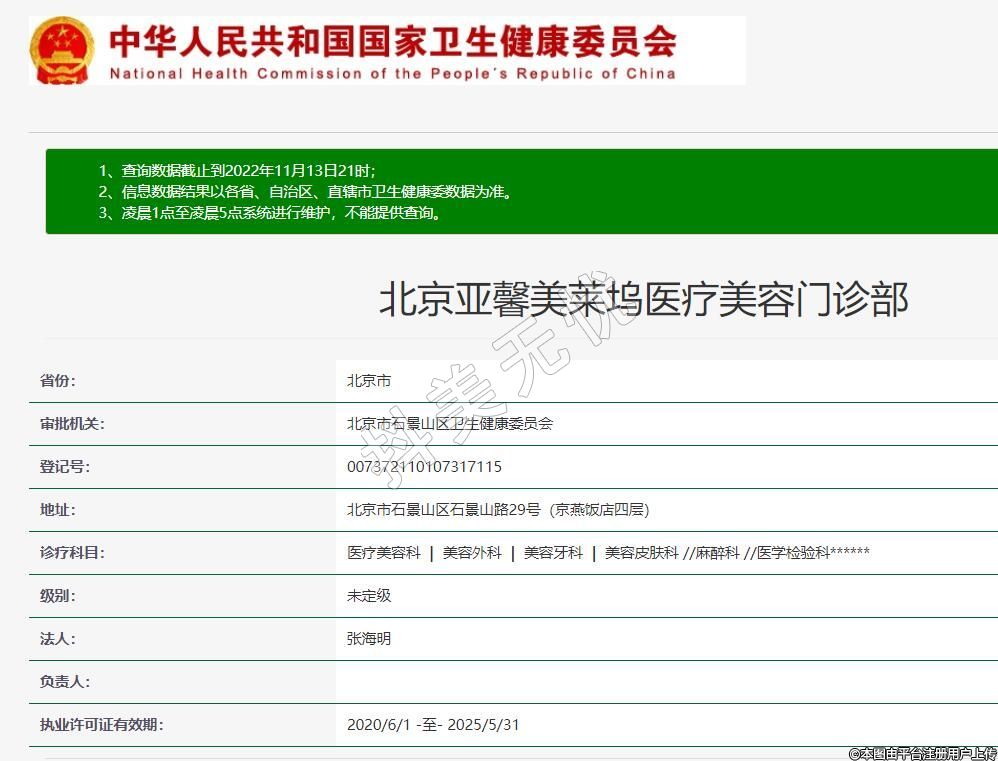Click the English National Health Commission text

[x=392, y=73]
